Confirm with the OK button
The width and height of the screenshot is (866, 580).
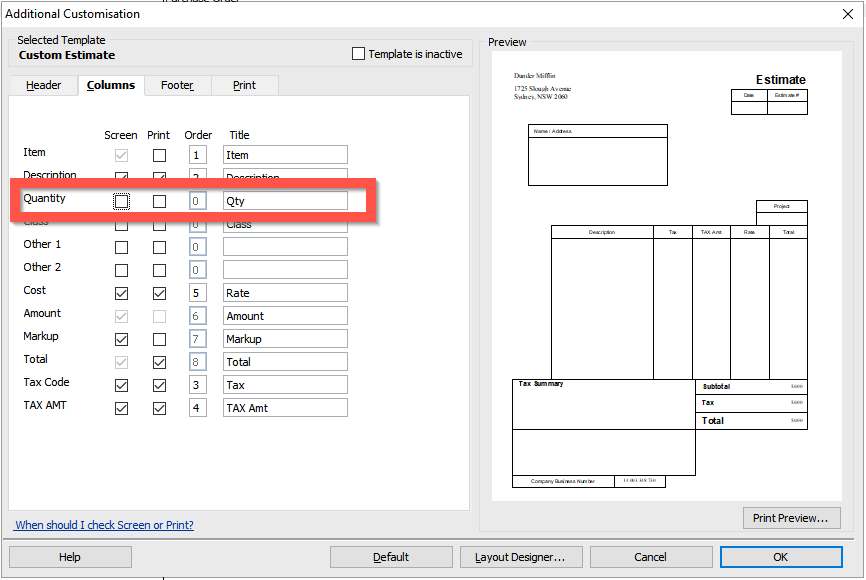click(x=781, y=557)
